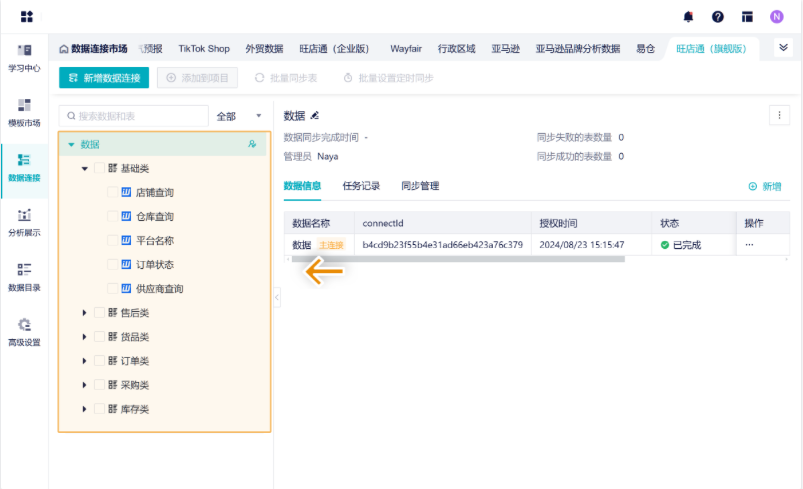Open the apps grid icon at top left
The image size is (803, 489).
27,17
